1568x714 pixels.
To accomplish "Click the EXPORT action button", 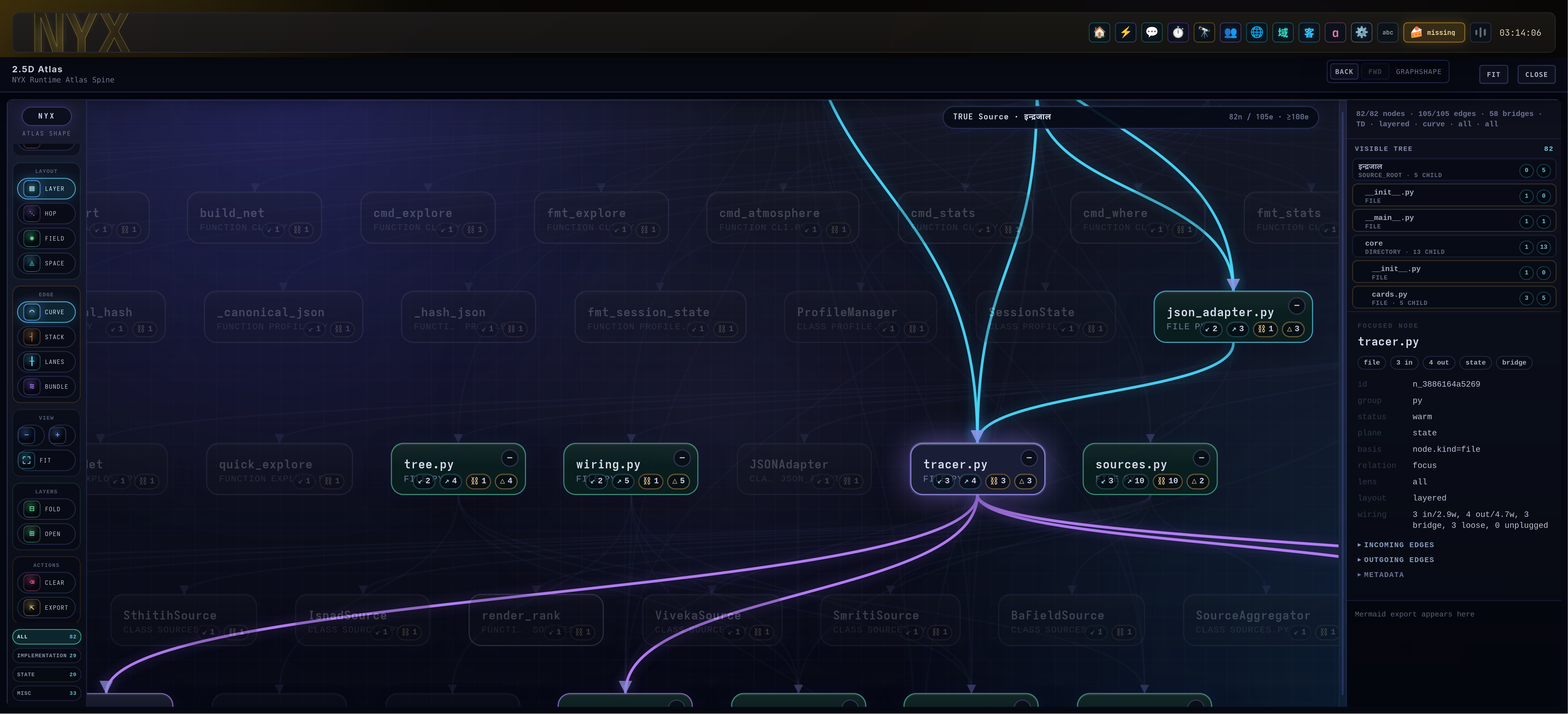I will coord(46,607).
